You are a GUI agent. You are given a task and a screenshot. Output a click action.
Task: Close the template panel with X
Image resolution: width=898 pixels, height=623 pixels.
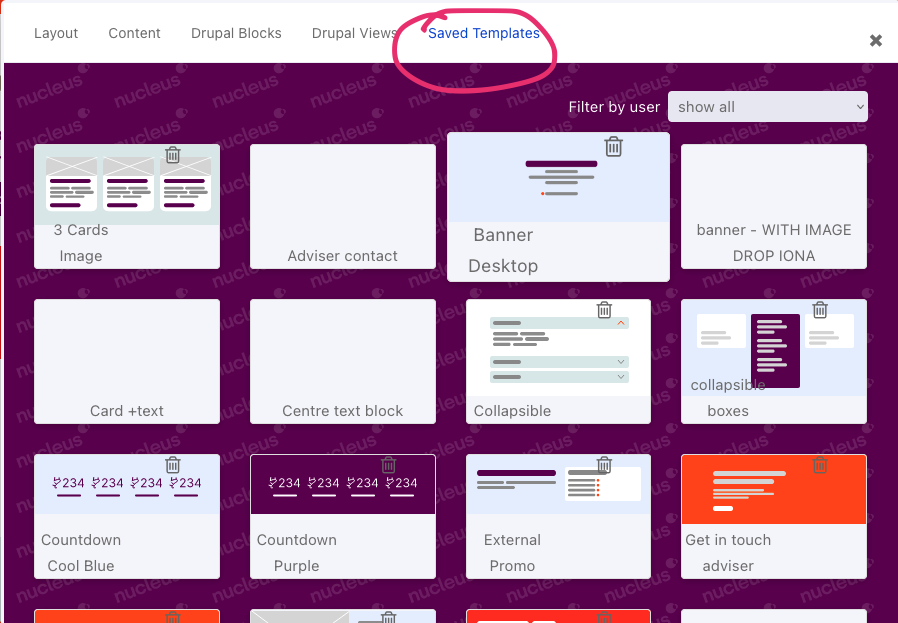pyautogui.click(x=876, y=40)
